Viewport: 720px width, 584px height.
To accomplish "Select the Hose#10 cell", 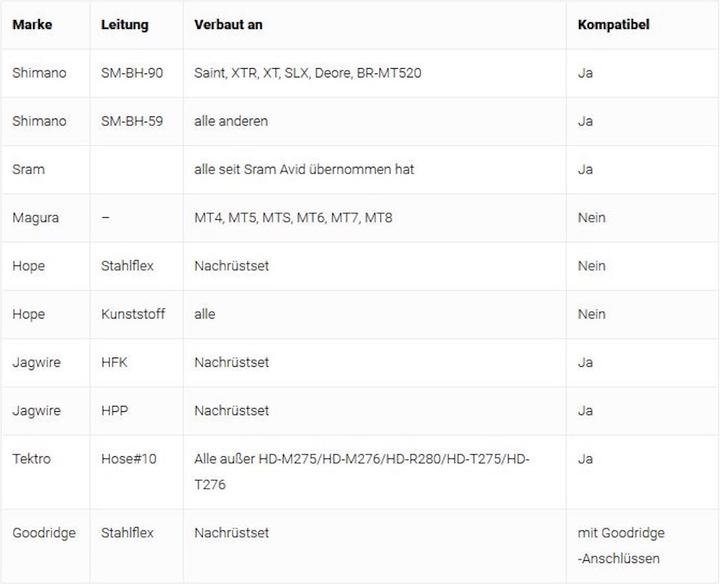I will (x=127, y=459).
